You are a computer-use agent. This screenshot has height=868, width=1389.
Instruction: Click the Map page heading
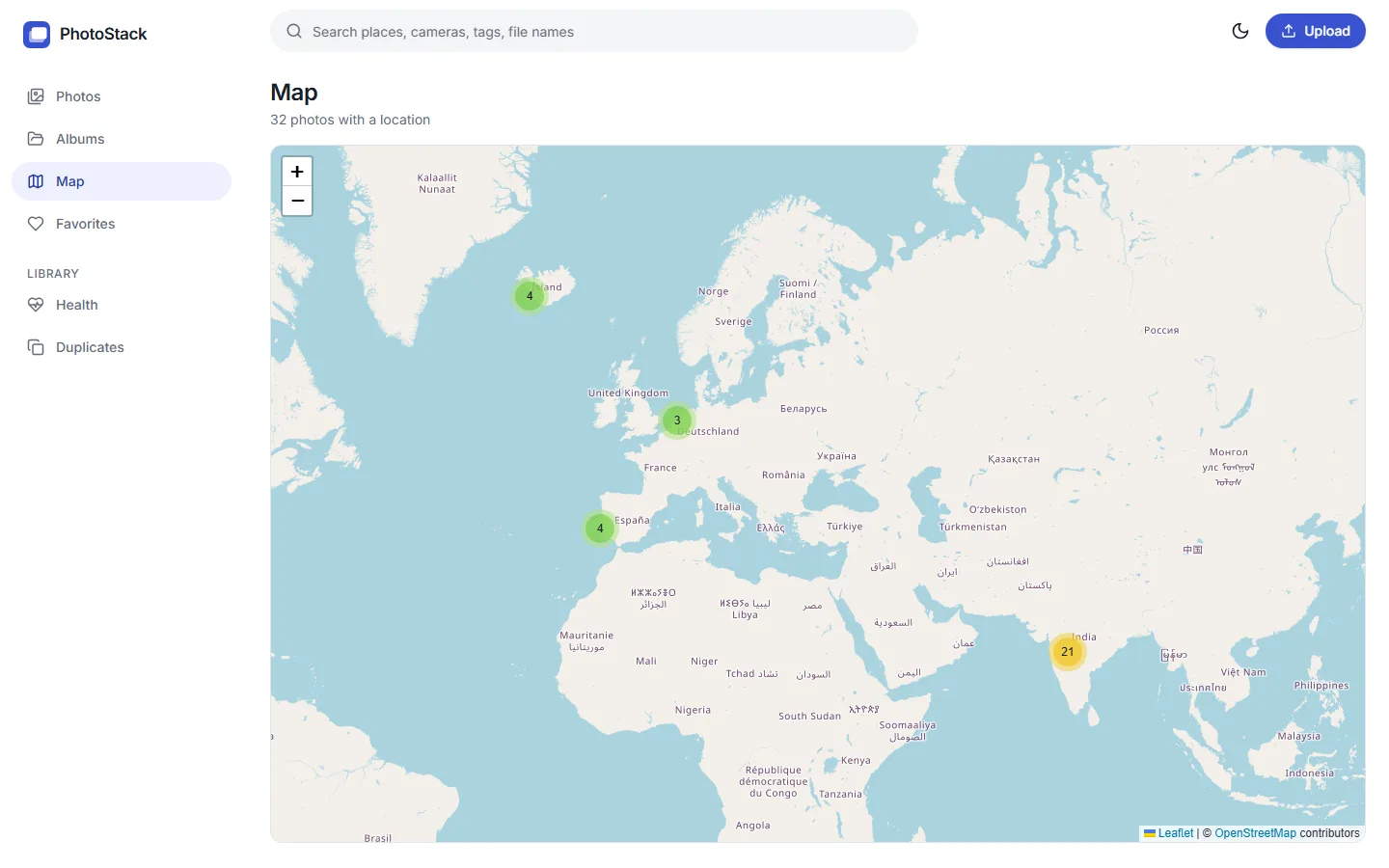coord(294,93)
